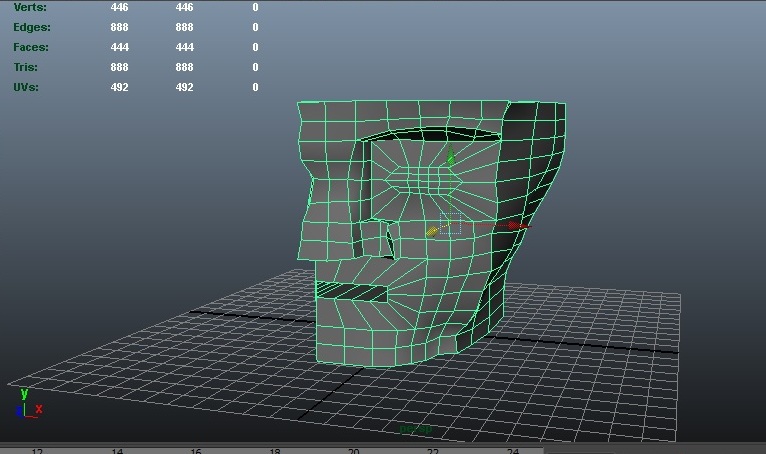Viewport: 766px width, 454px height.
Task: Jump to frame 12 on the timeline
Action: (x=37, y=450)
